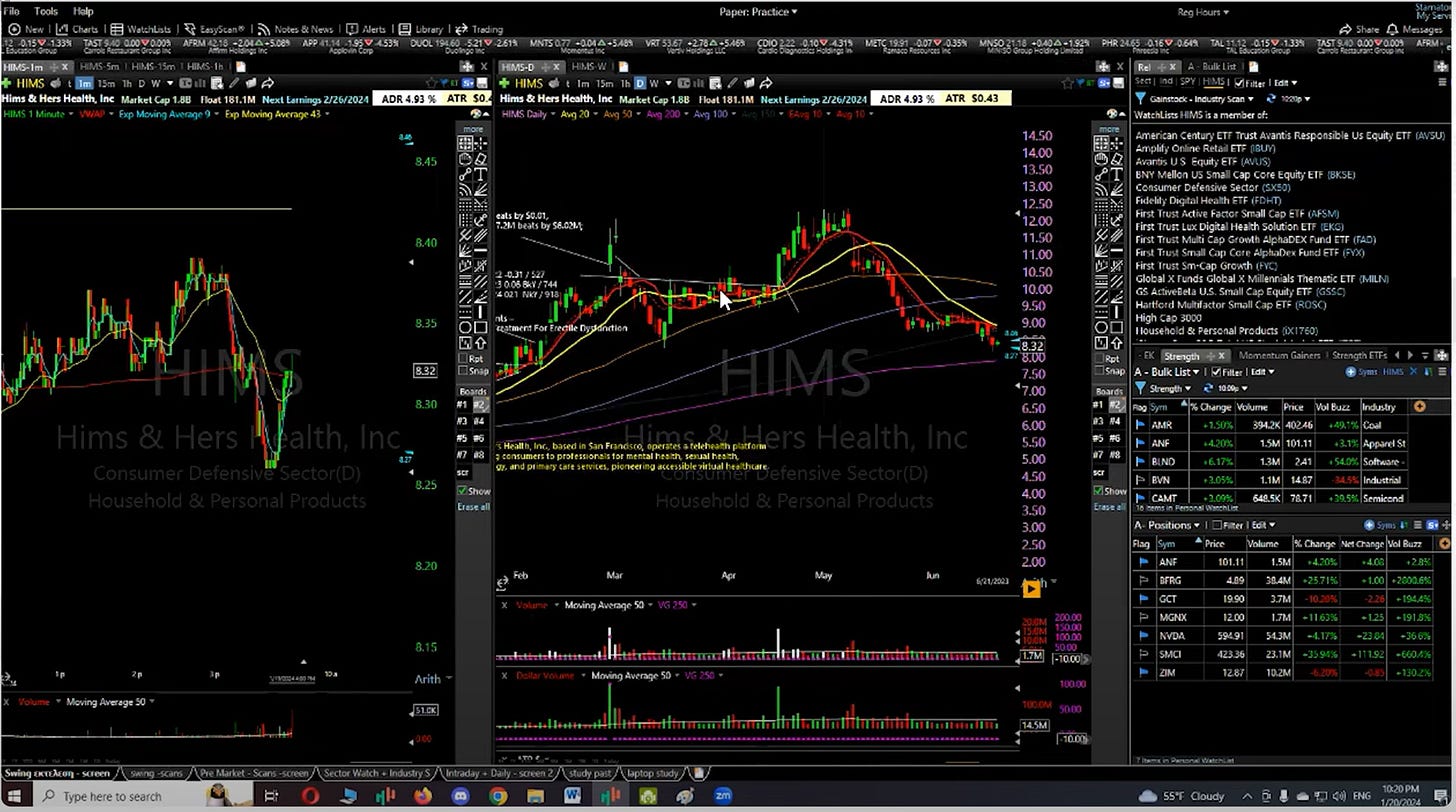1456x812 pixels.
Task: Open the Reg Hours dropdown
Action: [x=1203, y=12]
